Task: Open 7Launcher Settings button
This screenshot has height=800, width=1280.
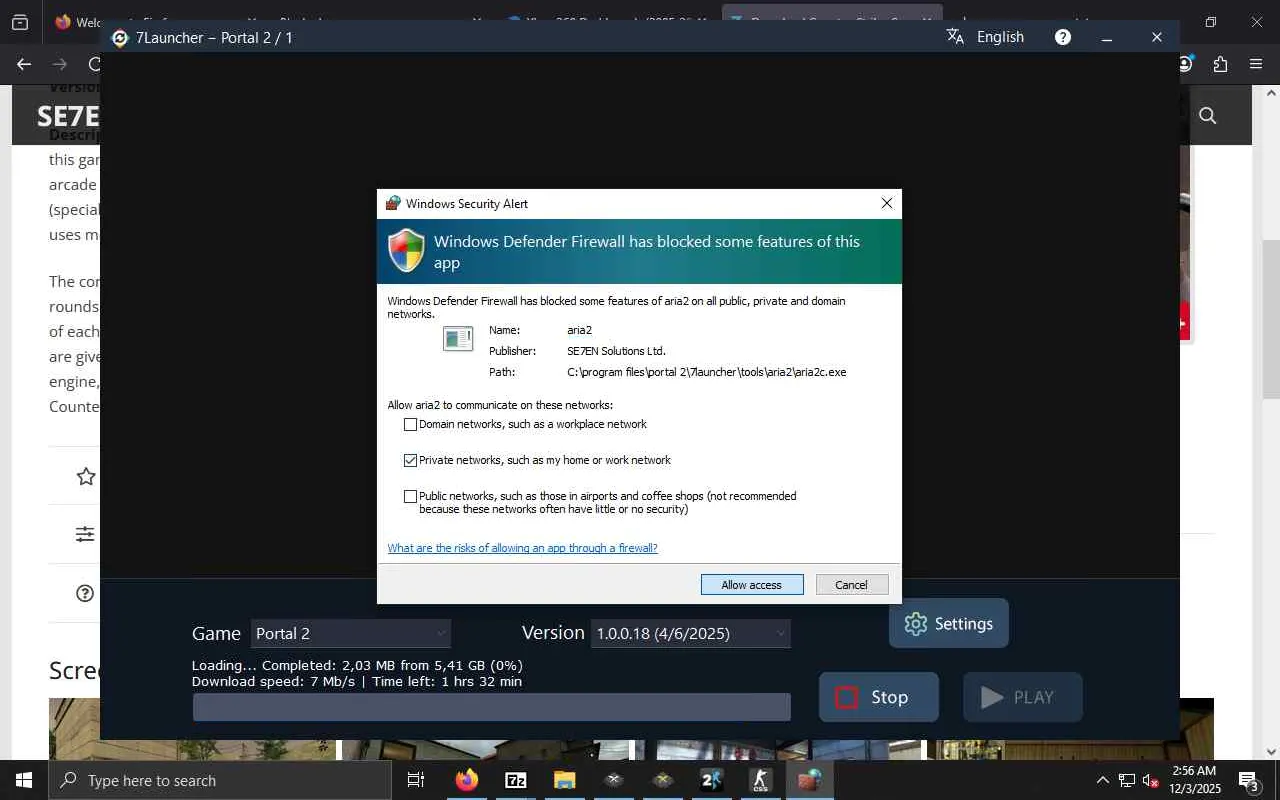Action: (949, 623)
